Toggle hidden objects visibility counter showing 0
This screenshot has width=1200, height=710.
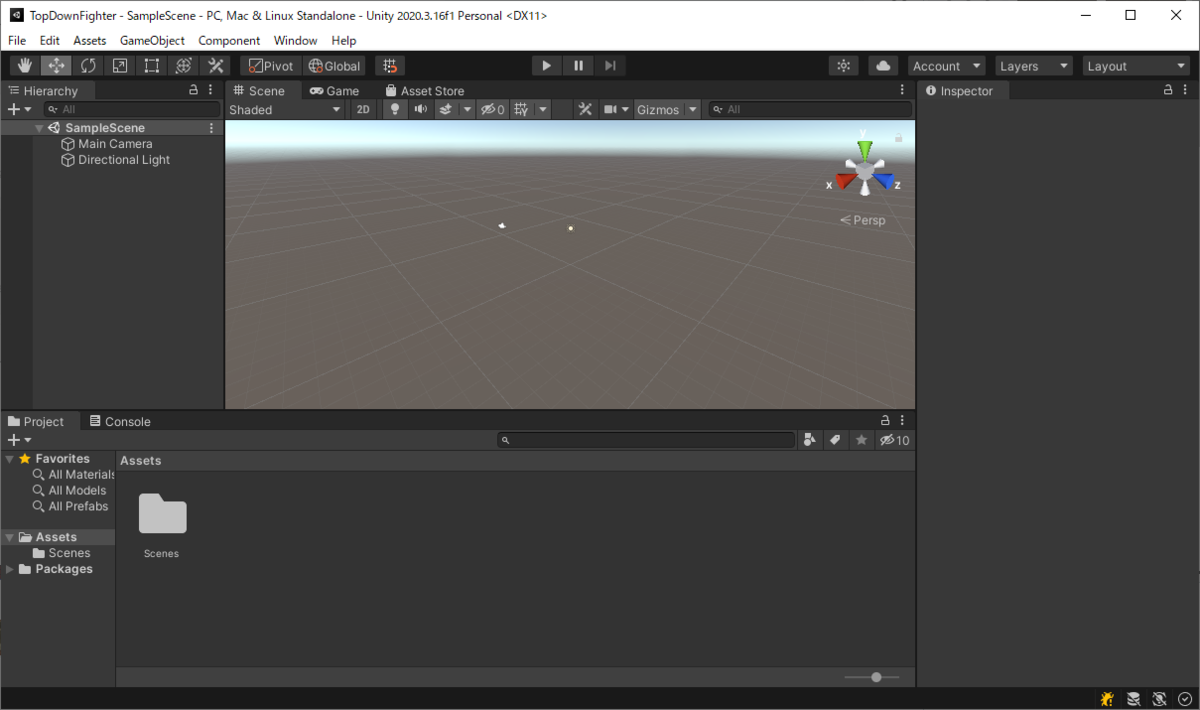pos(492,110)
